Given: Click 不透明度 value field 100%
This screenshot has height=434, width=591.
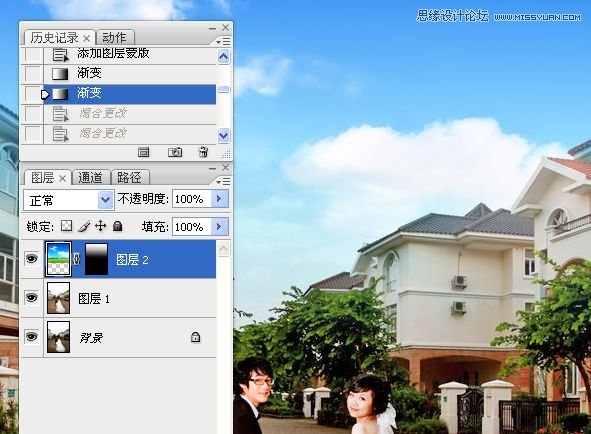Looking at the screenshot, I should [191, 198].
